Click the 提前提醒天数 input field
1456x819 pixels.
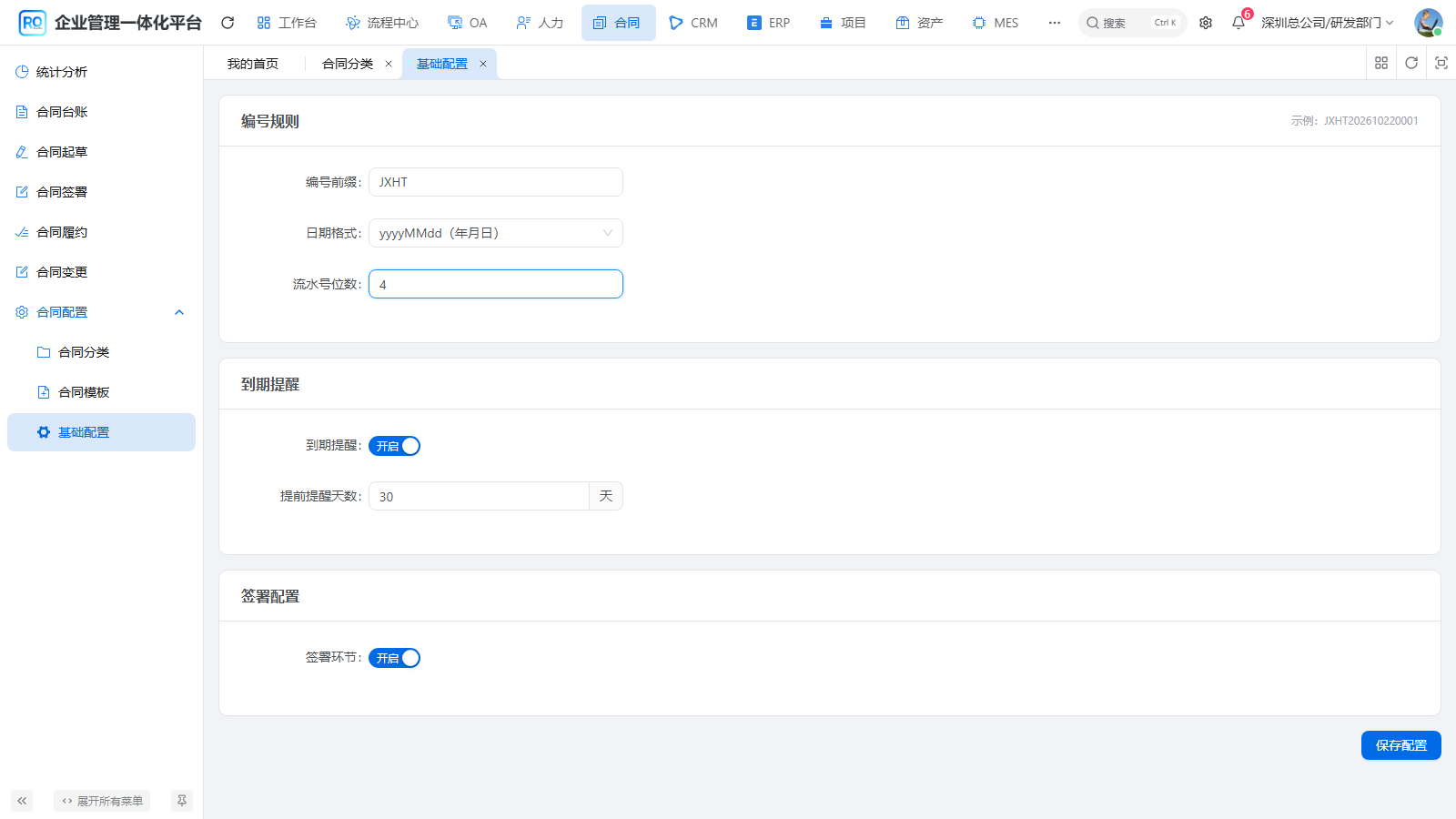pyautogui.click(x=479, y=496)
